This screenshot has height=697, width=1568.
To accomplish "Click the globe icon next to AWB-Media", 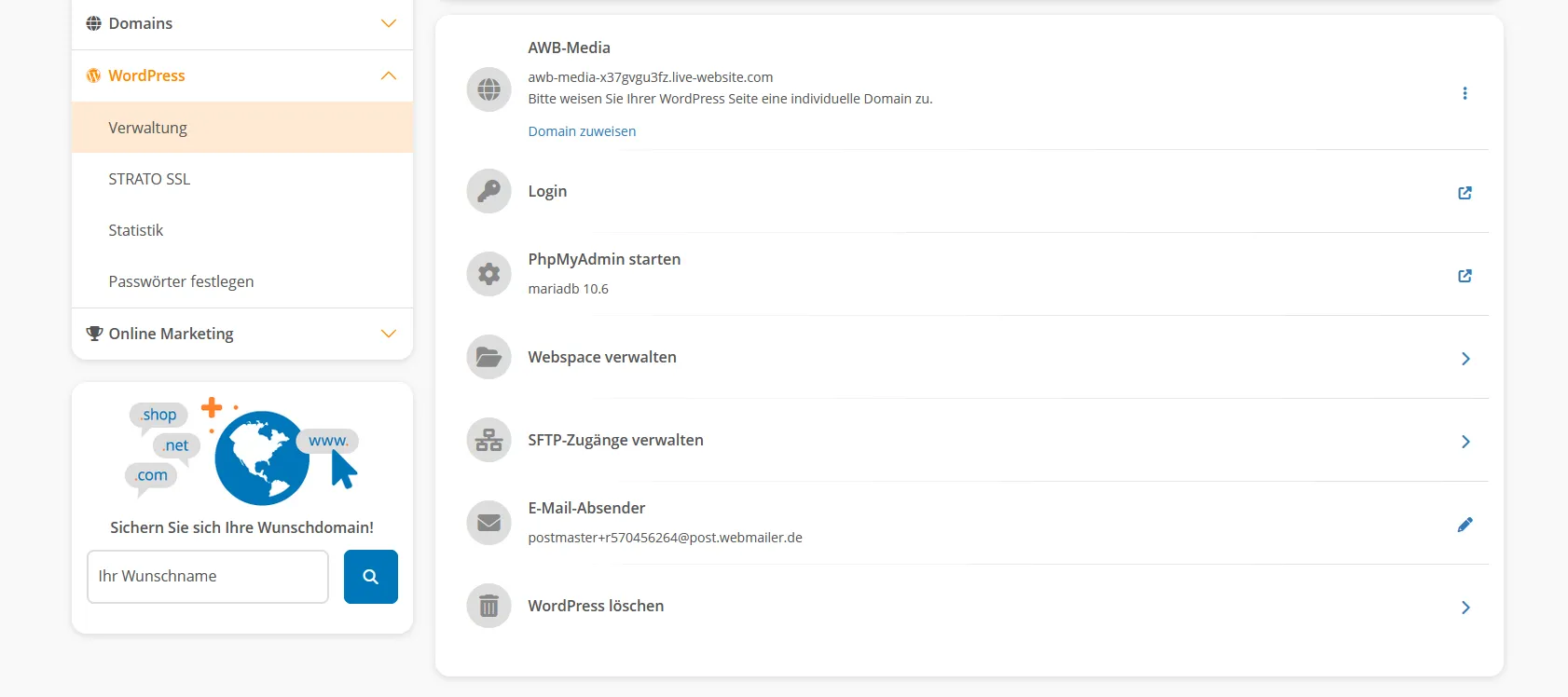I will [x=488, y=89].
